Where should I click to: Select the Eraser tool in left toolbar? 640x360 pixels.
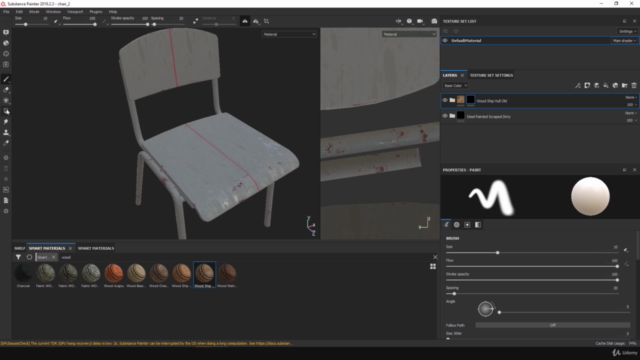pos(6,90)
